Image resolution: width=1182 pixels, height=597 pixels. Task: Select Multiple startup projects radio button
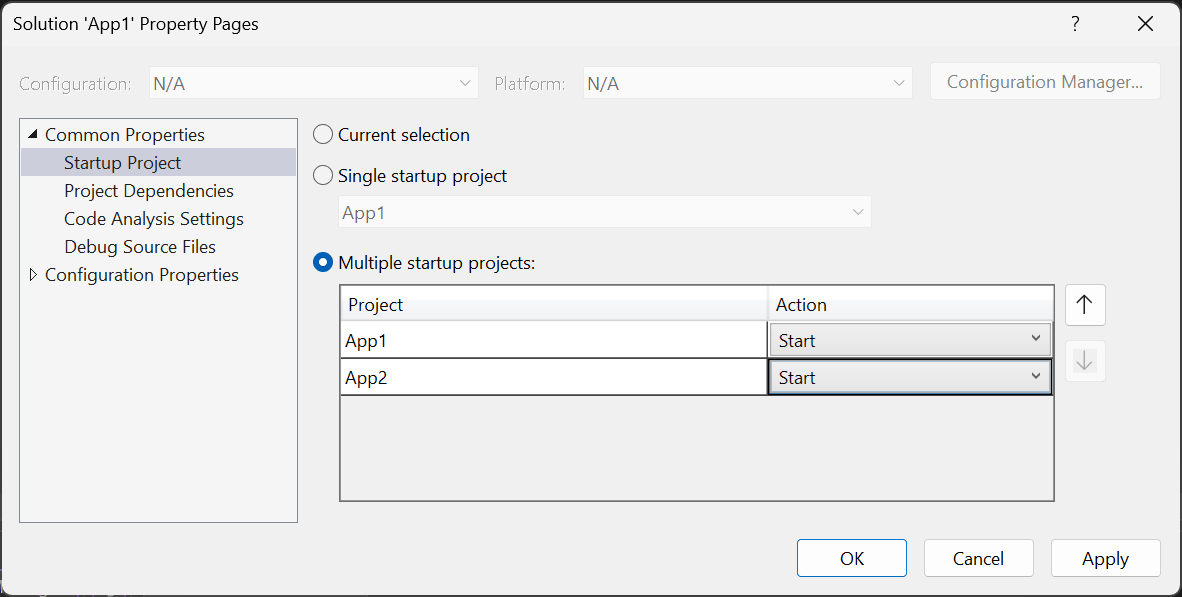point(324,263)
